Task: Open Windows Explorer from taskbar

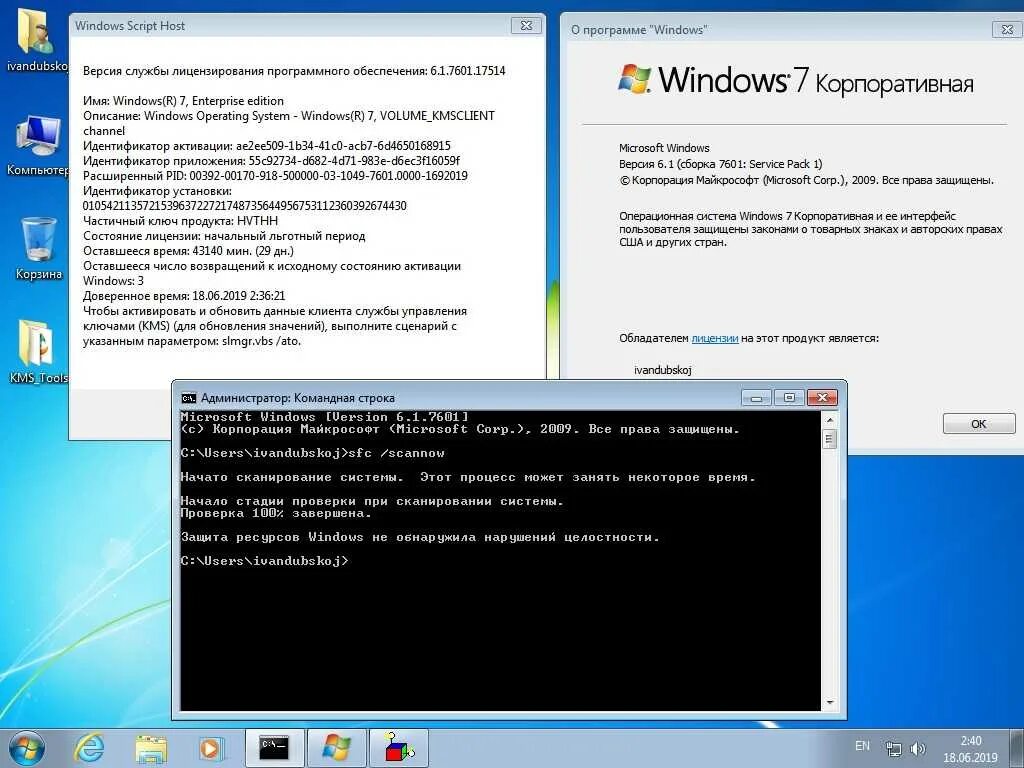Action: tap(151, 748)
